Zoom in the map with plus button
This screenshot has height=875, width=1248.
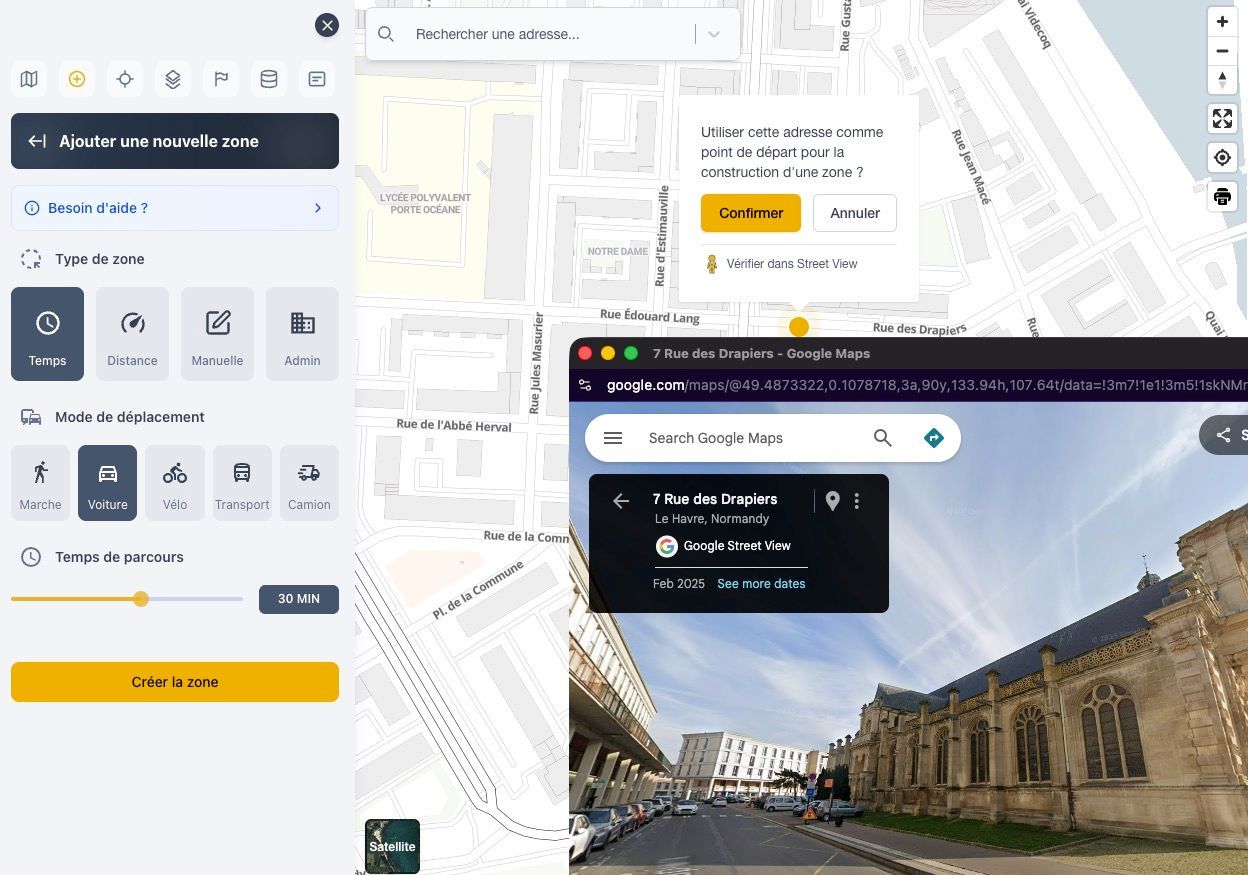point(1222,22)
